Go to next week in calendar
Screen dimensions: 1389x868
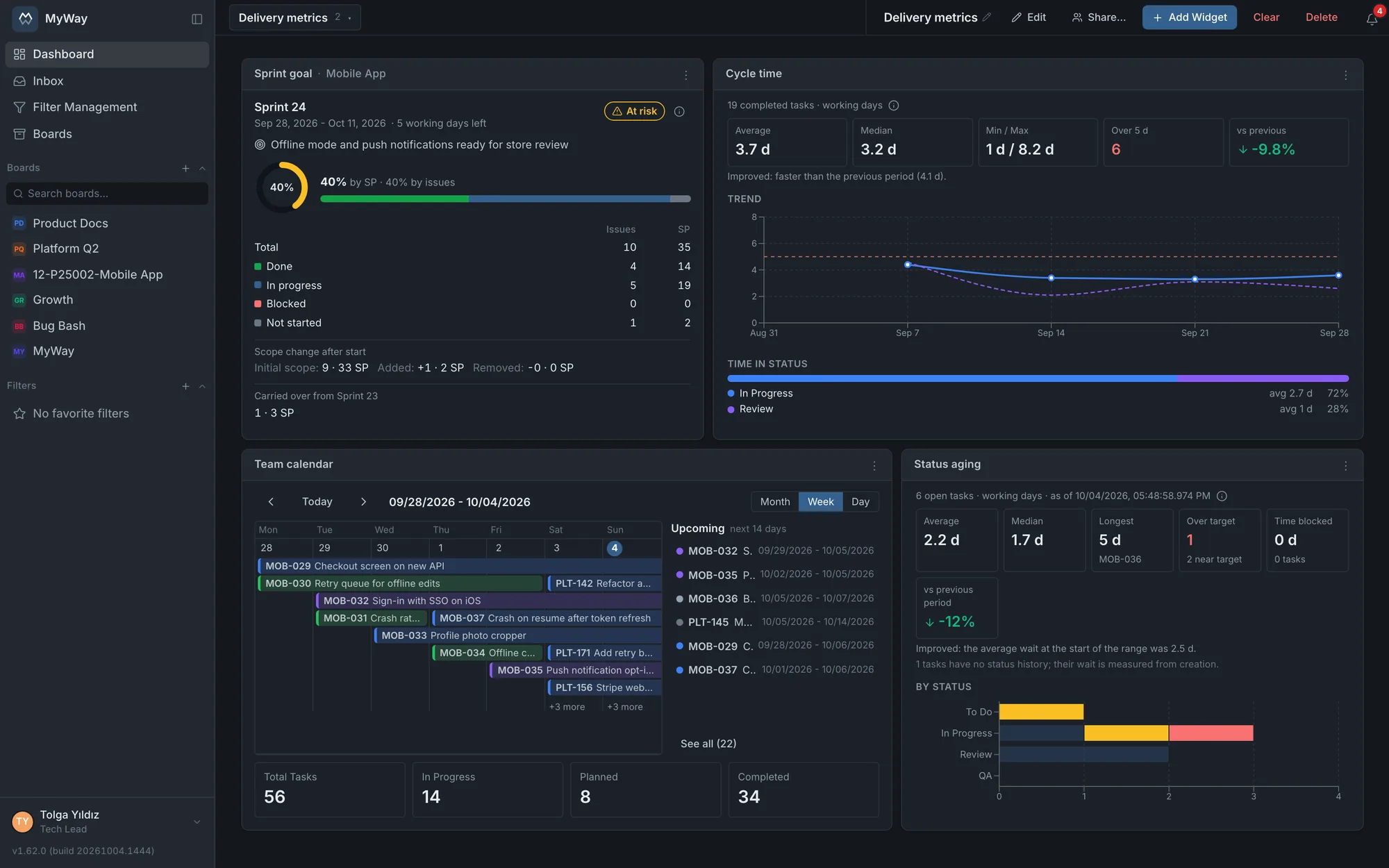[363, 501]
